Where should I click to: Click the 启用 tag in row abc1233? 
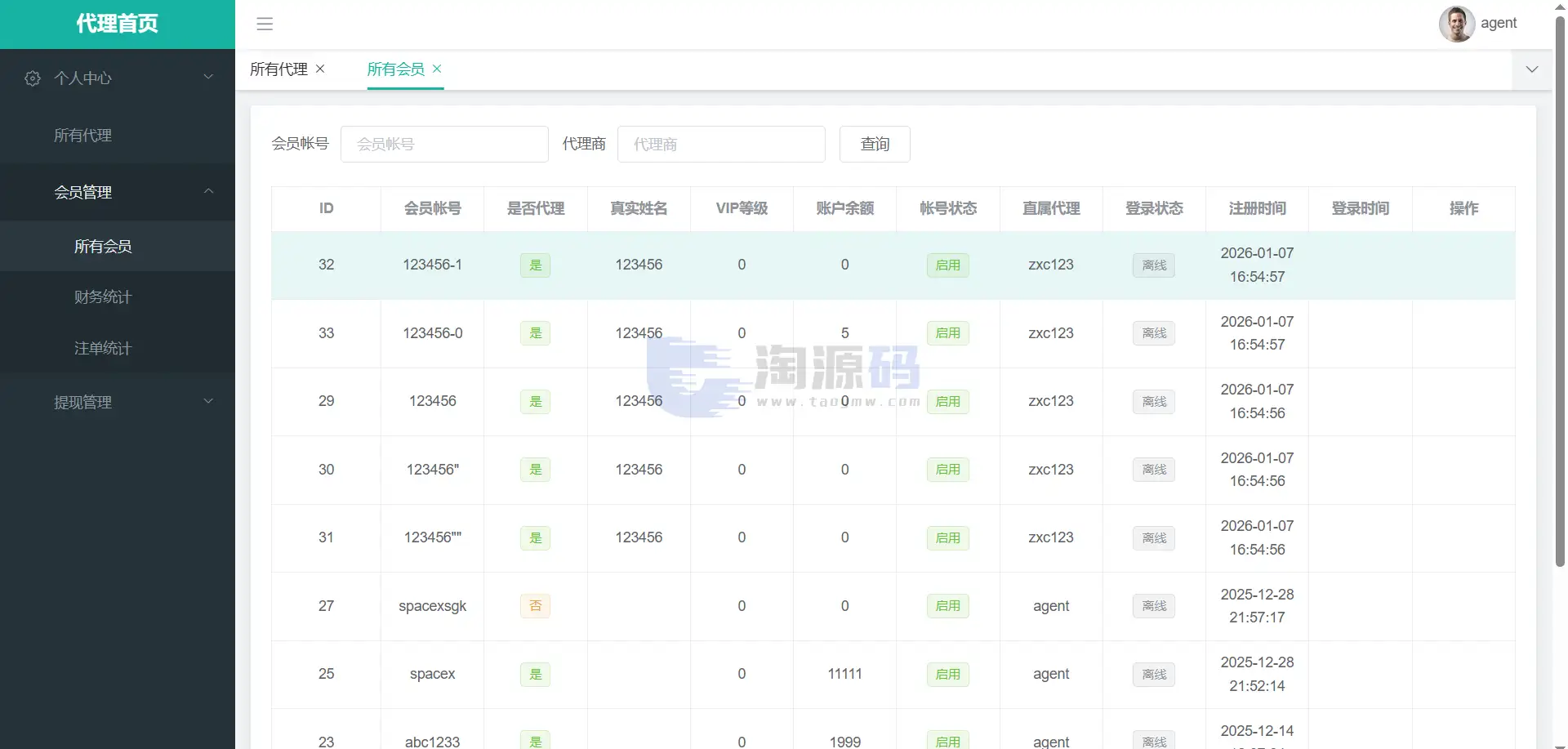pos(948,741)
